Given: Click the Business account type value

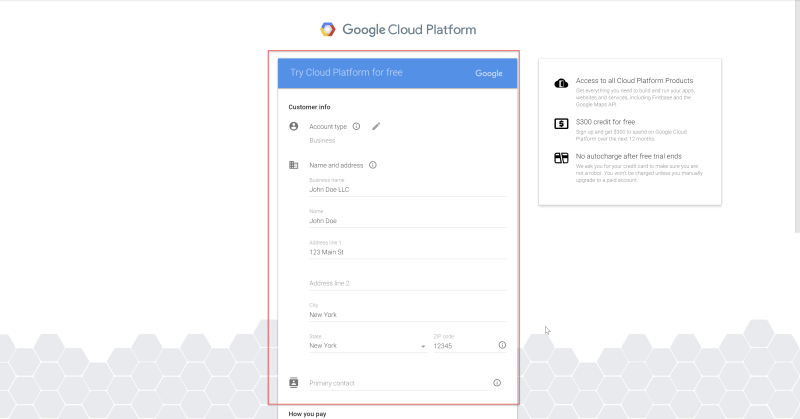Looking at the screenshot, I should coord(322,140).
